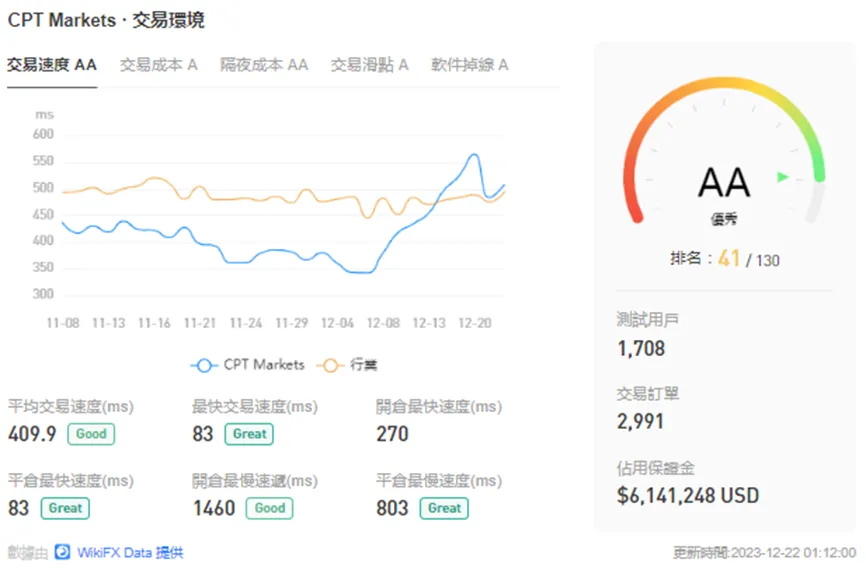The image size is (866, 570).
Task: Click the ranking number 41
Action: click(728, 258)
